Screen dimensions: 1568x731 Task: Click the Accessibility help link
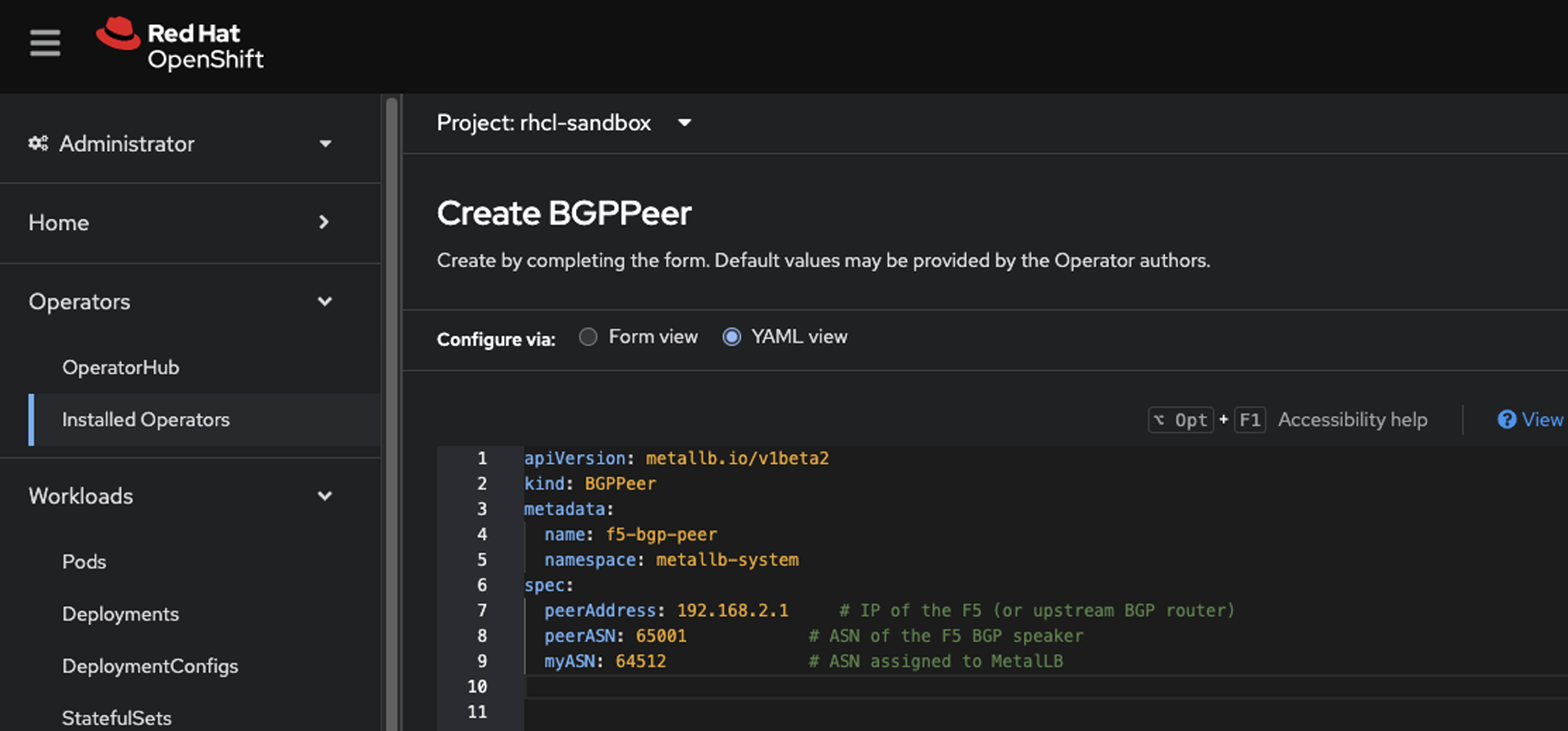click(x=1352, y=420)
